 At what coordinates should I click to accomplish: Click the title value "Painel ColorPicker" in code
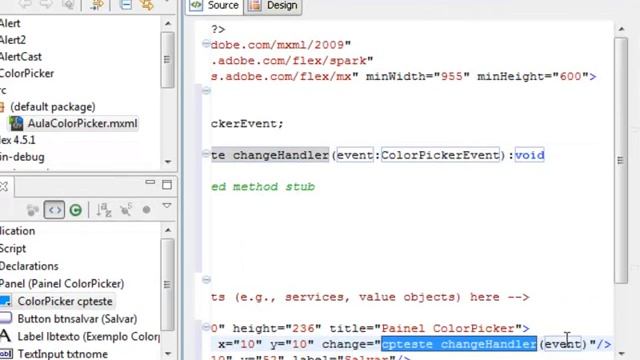[447, 328]
